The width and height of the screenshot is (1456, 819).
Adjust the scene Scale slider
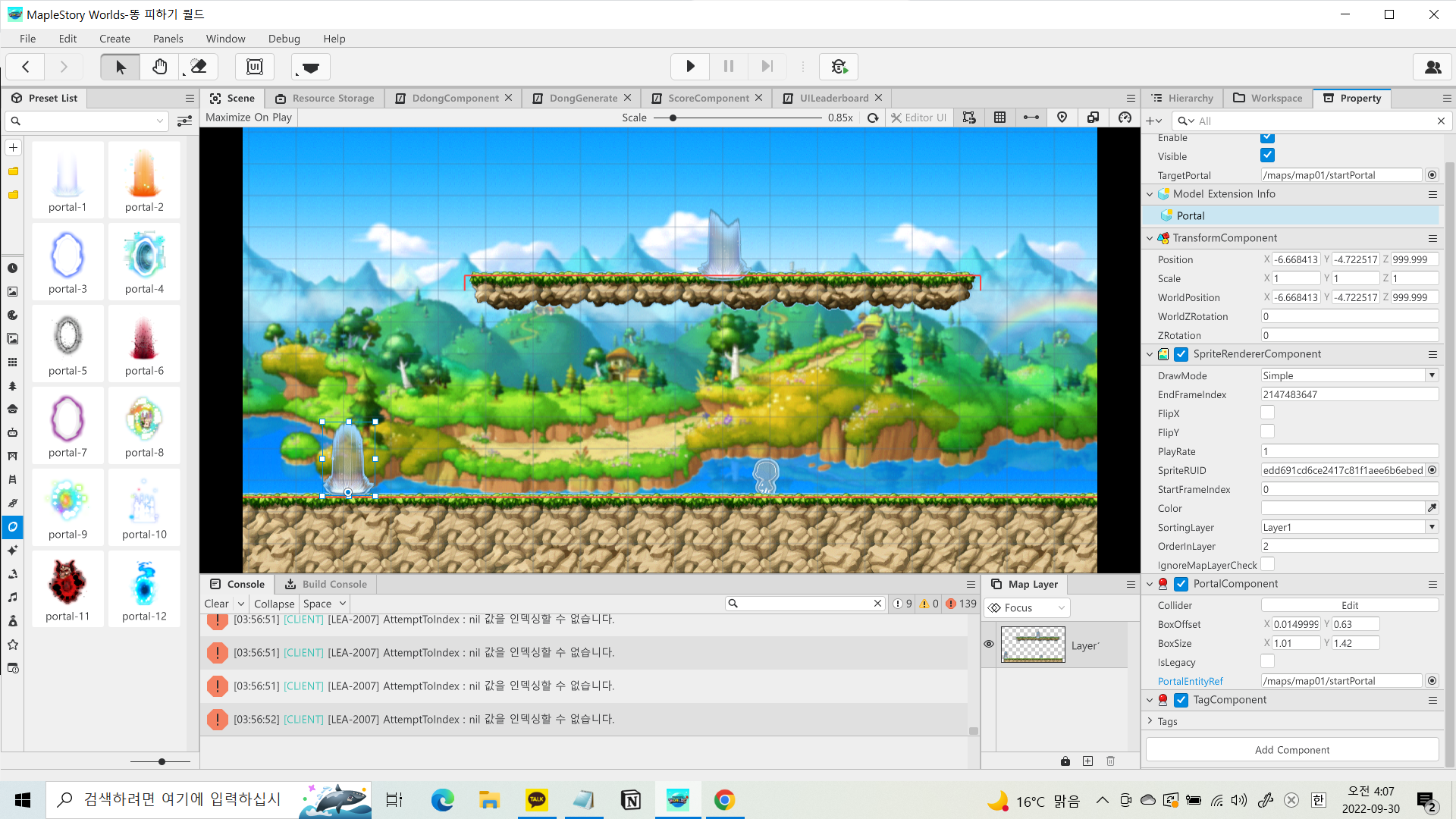click(x=737, y=118)
